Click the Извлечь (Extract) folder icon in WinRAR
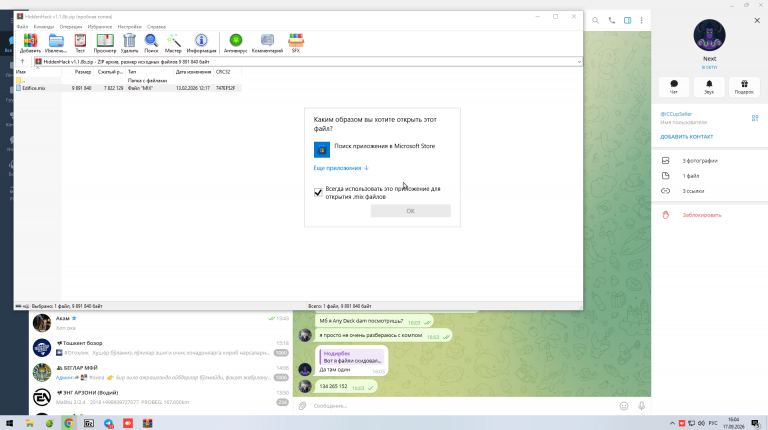The height and width of the screenshot is (430, 768). pyautogui.click(x=56, y=43)
